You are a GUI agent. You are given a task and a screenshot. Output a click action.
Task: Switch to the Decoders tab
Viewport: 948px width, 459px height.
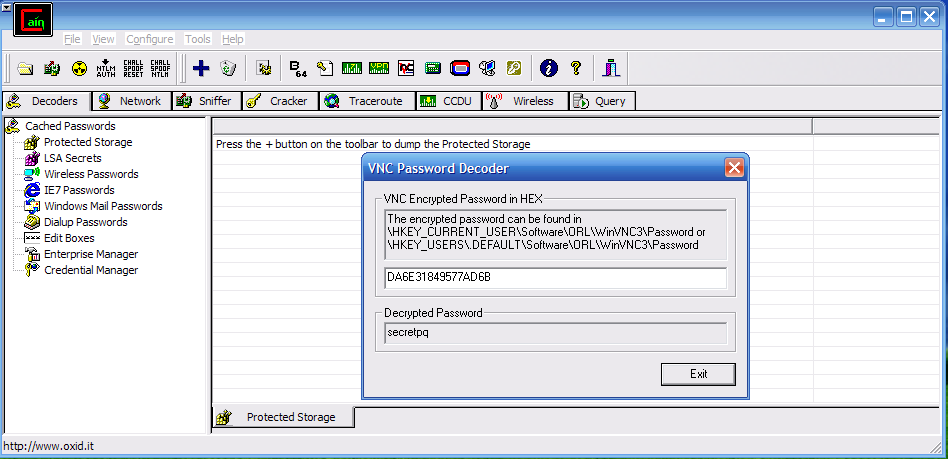[46, 101]
